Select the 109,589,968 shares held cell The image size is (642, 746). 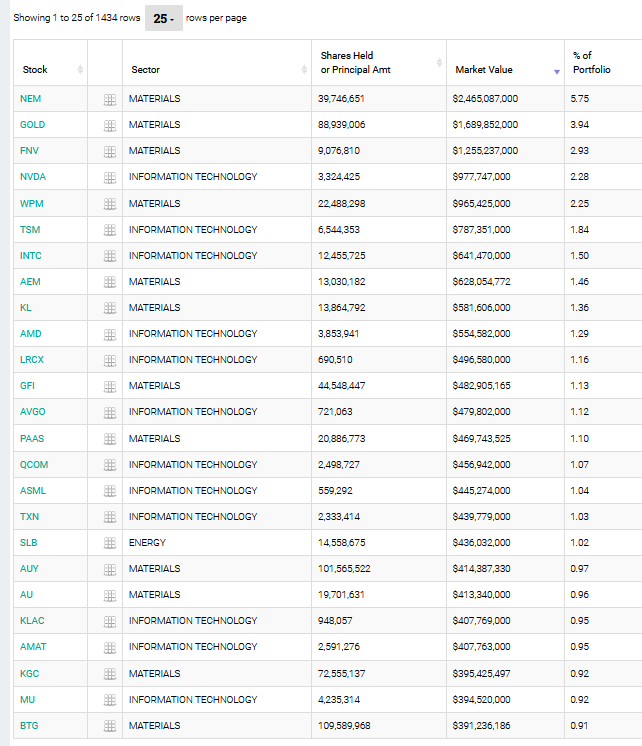point(379,726)
